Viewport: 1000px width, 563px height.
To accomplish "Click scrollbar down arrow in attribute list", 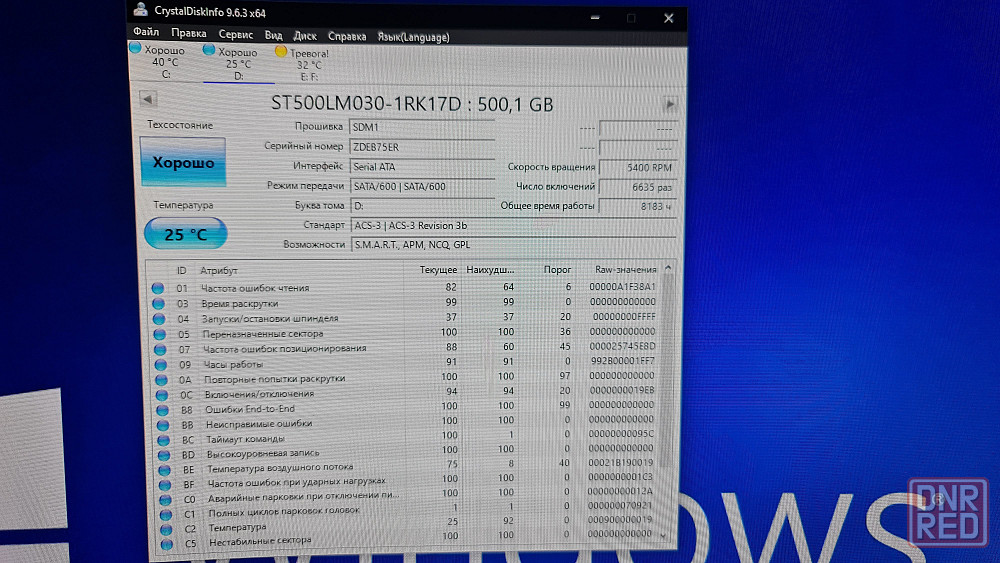I will click(664, 536).
